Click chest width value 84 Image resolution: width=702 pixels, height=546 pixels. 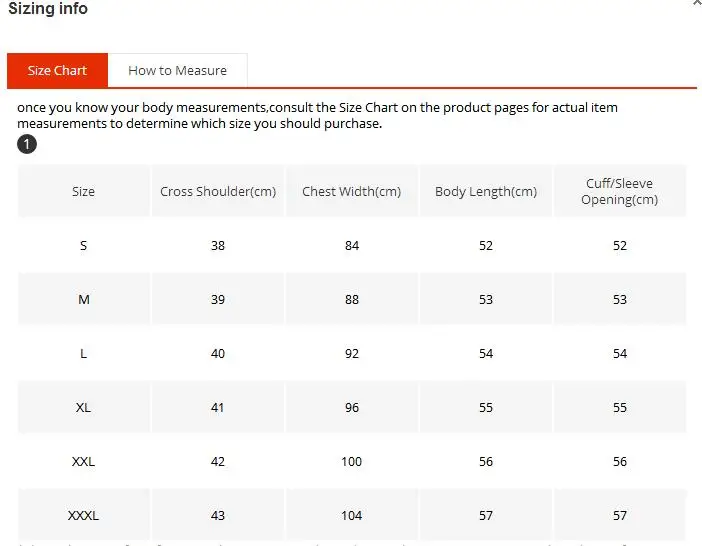[x=351, y=245]
